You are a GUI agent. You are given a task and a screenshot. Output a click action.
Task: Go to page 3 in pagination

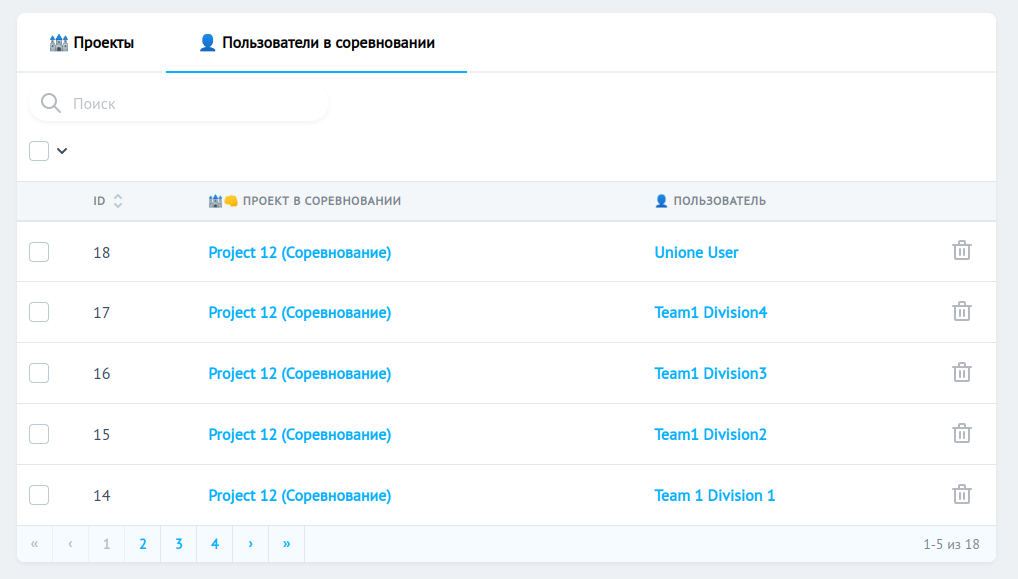pyautogui.click(x=178, y=543)
